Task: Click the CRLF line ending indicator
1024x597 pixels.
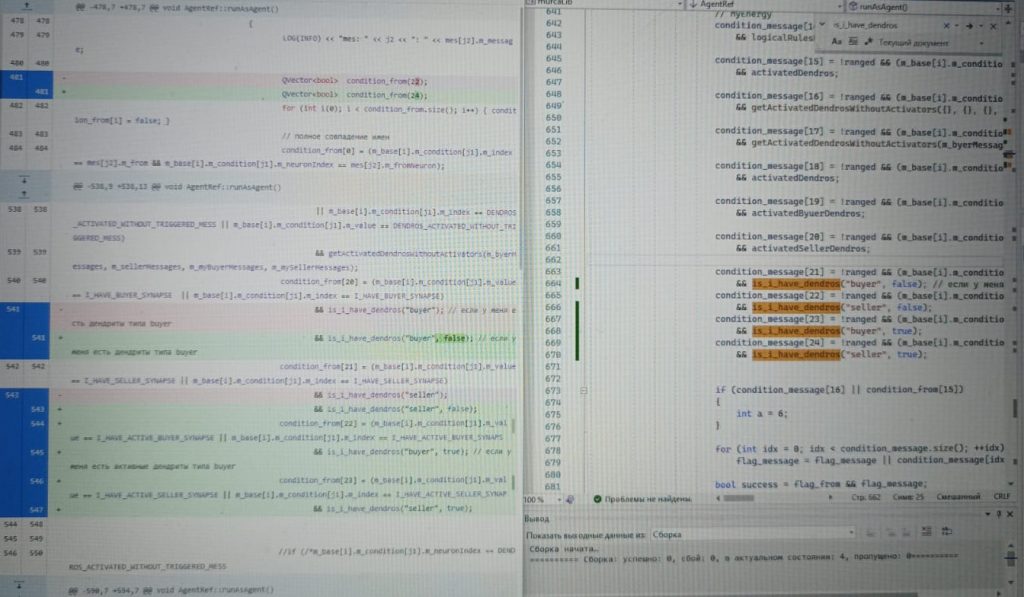Action: (x=1002, y=496)
